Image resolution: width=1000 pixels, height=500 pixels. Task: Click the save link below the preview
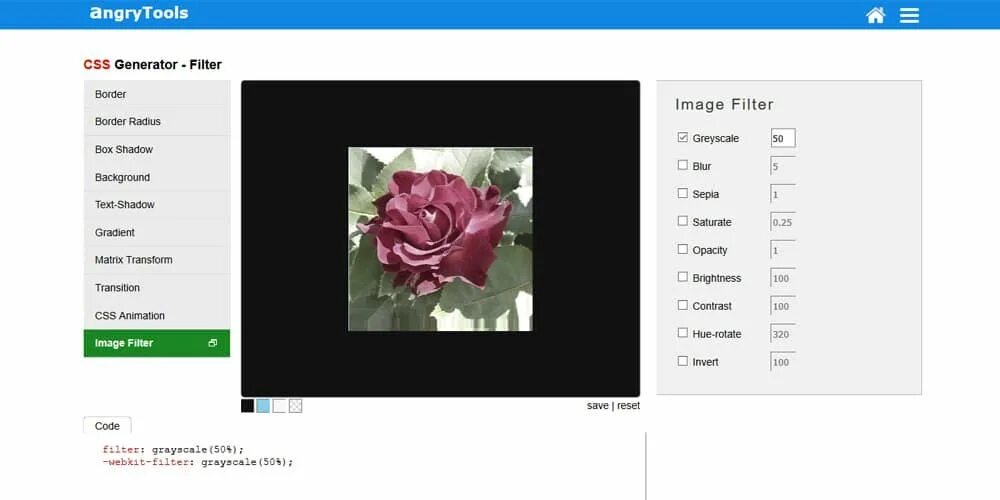598,406
